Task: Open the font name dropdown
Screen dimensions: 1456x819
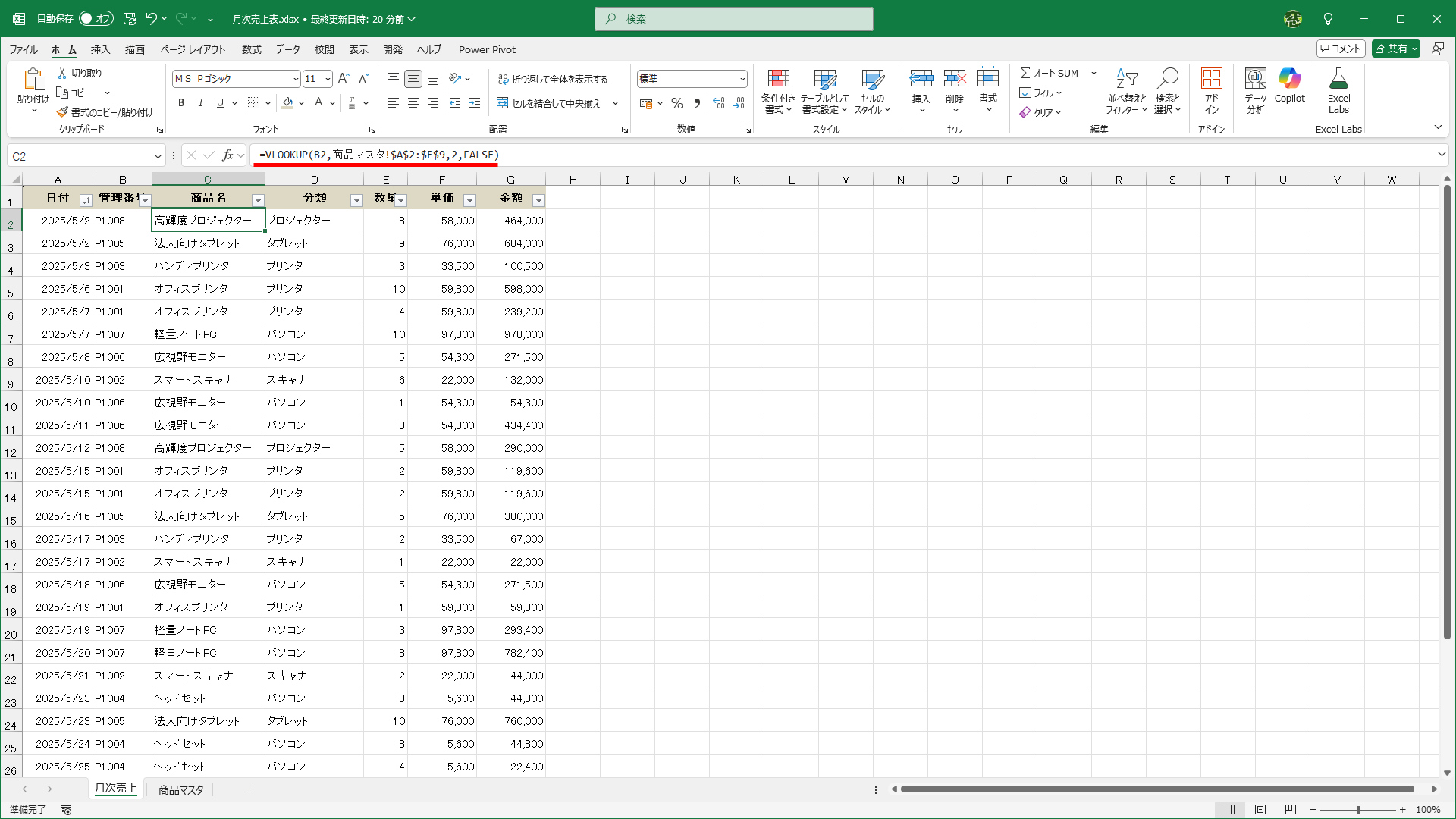Action: point(296,79)
